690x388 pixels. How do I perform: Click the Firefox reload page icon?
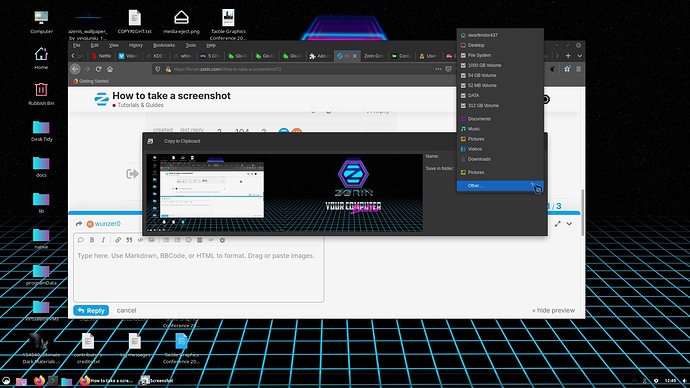(x=99, y=69)
